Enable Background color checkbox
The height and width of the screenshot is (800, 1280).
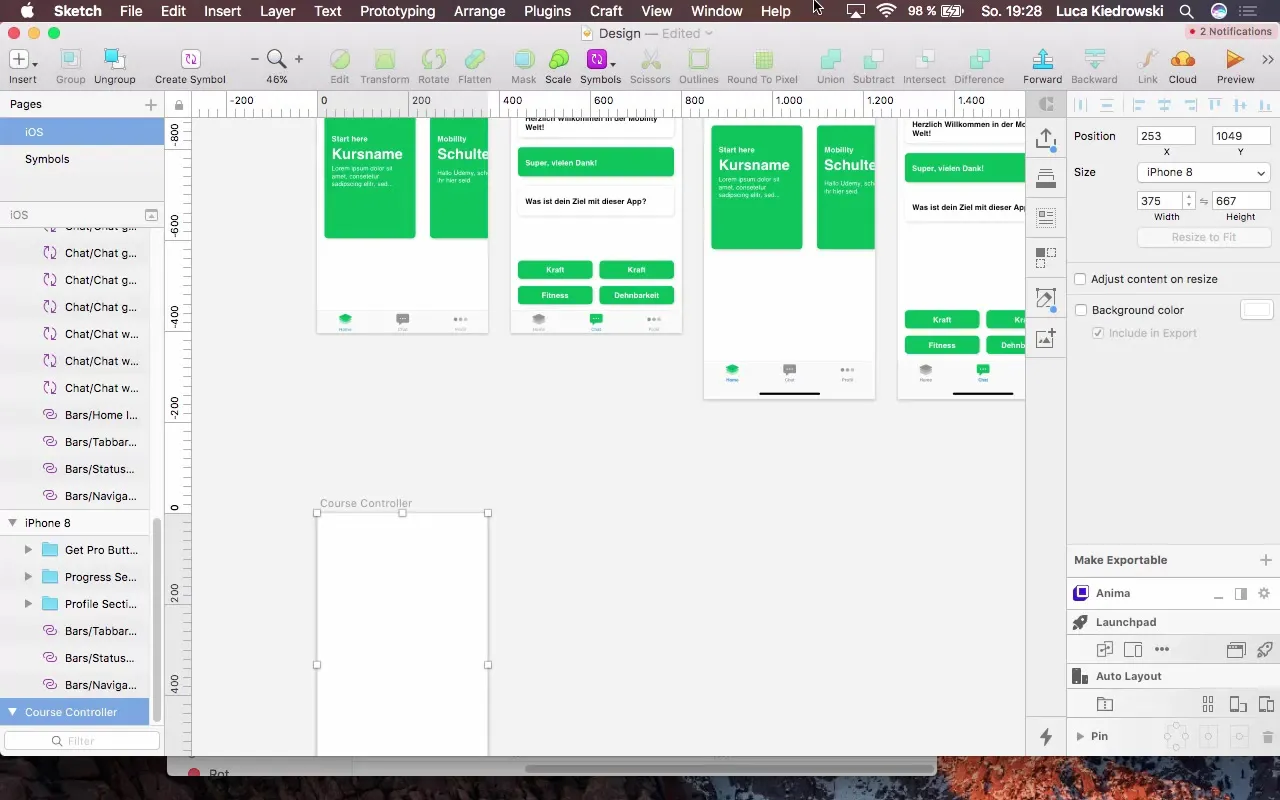click(1080, 310)
